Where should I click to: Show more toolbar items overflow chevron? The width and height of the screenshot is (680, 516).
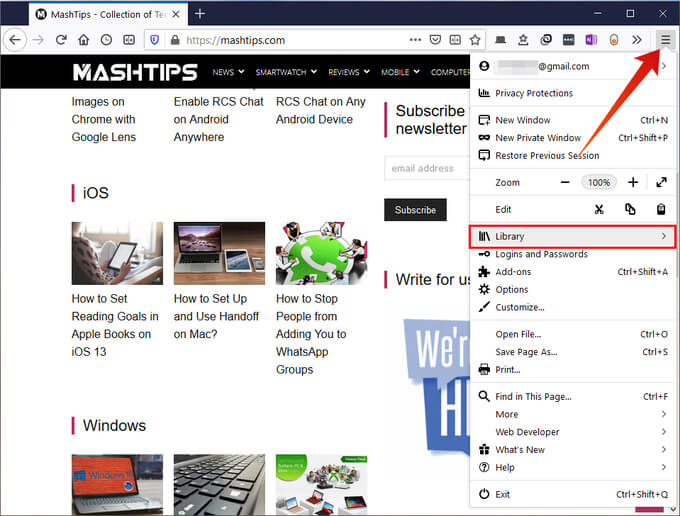click(x=637, y=40)
